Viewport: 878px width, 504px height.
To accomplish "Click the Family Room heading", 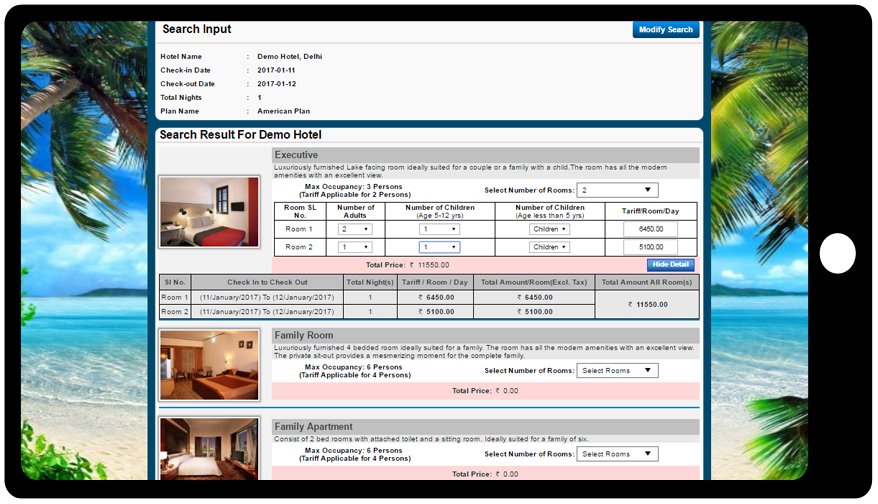I will (x=303, y=335).
